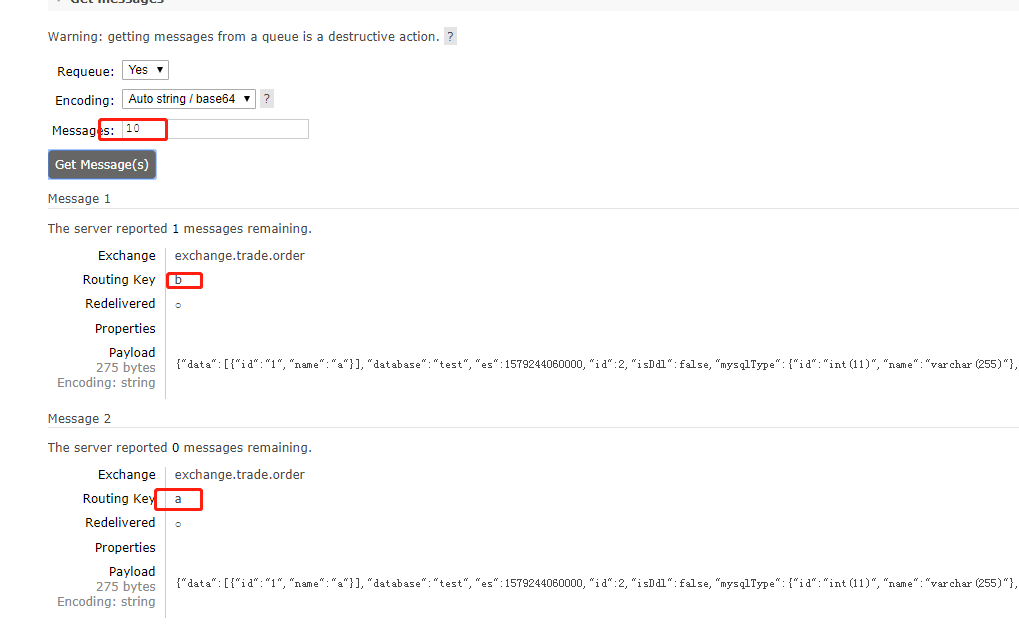Open the Encoding dropdown showing Auto string / base64
This screenshot has width=1019, height=635.
pos(188,98)
